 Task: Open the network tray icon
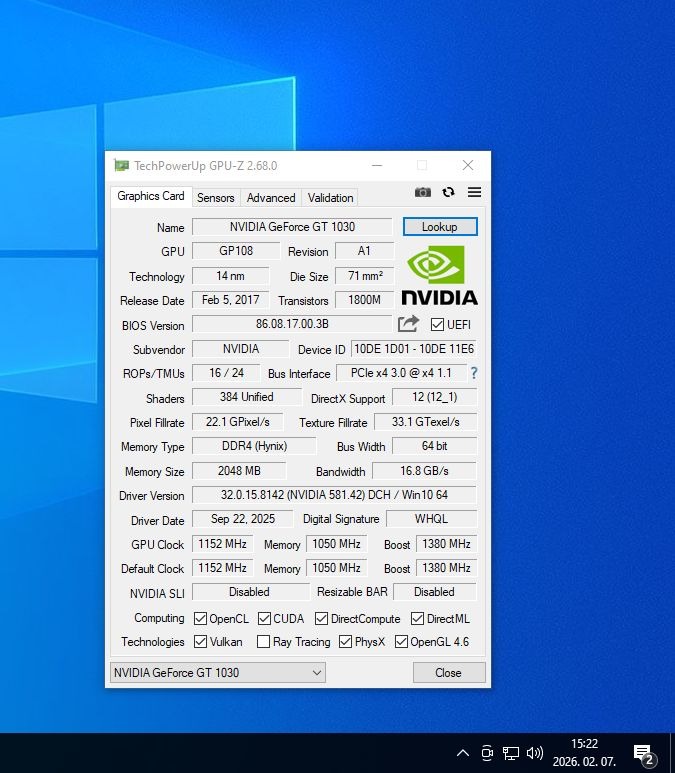(x=511, y=753)
